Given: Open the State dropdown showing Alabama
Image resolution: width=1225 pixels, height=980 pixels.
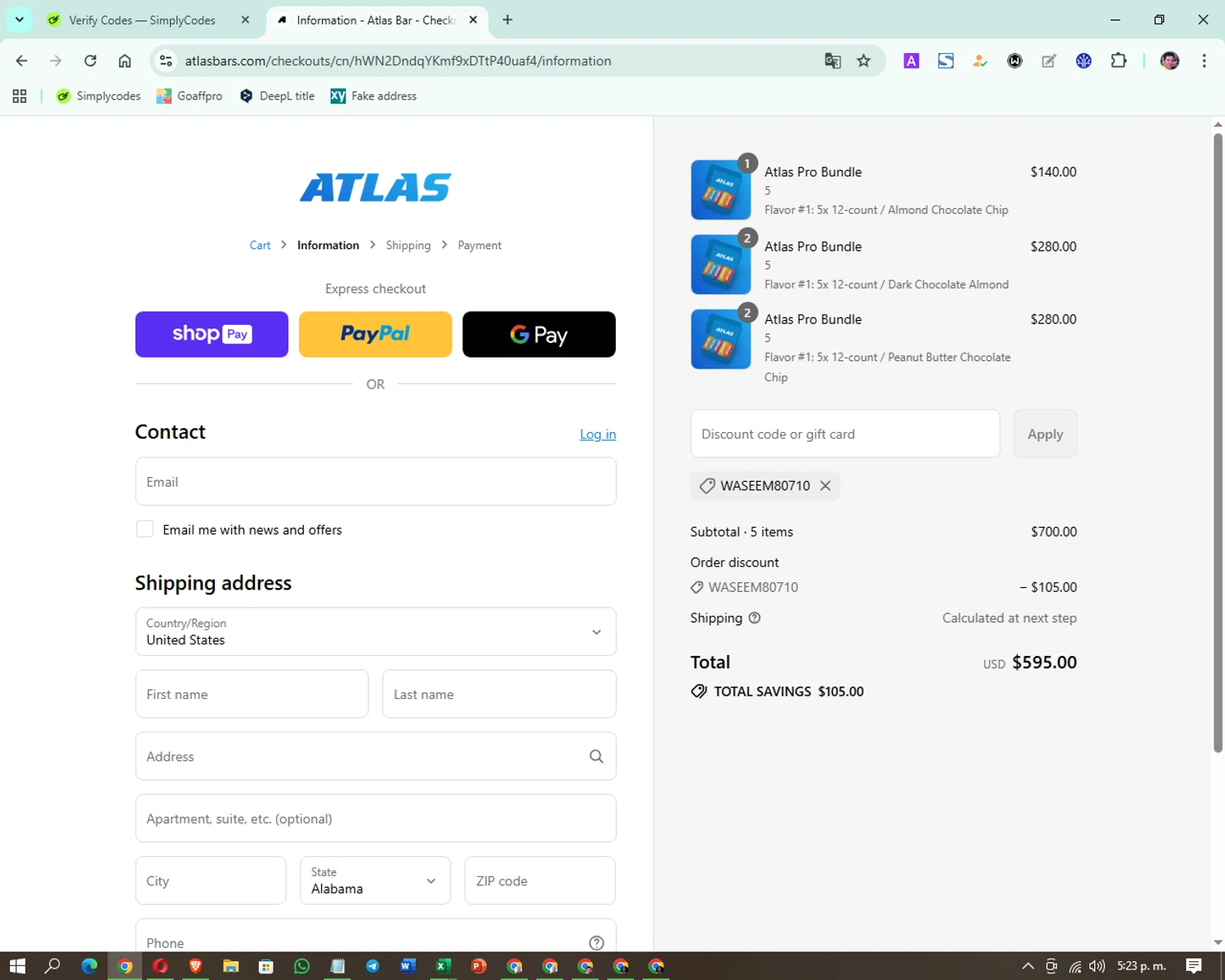Looking at the screenshot, I should point(375,880).
